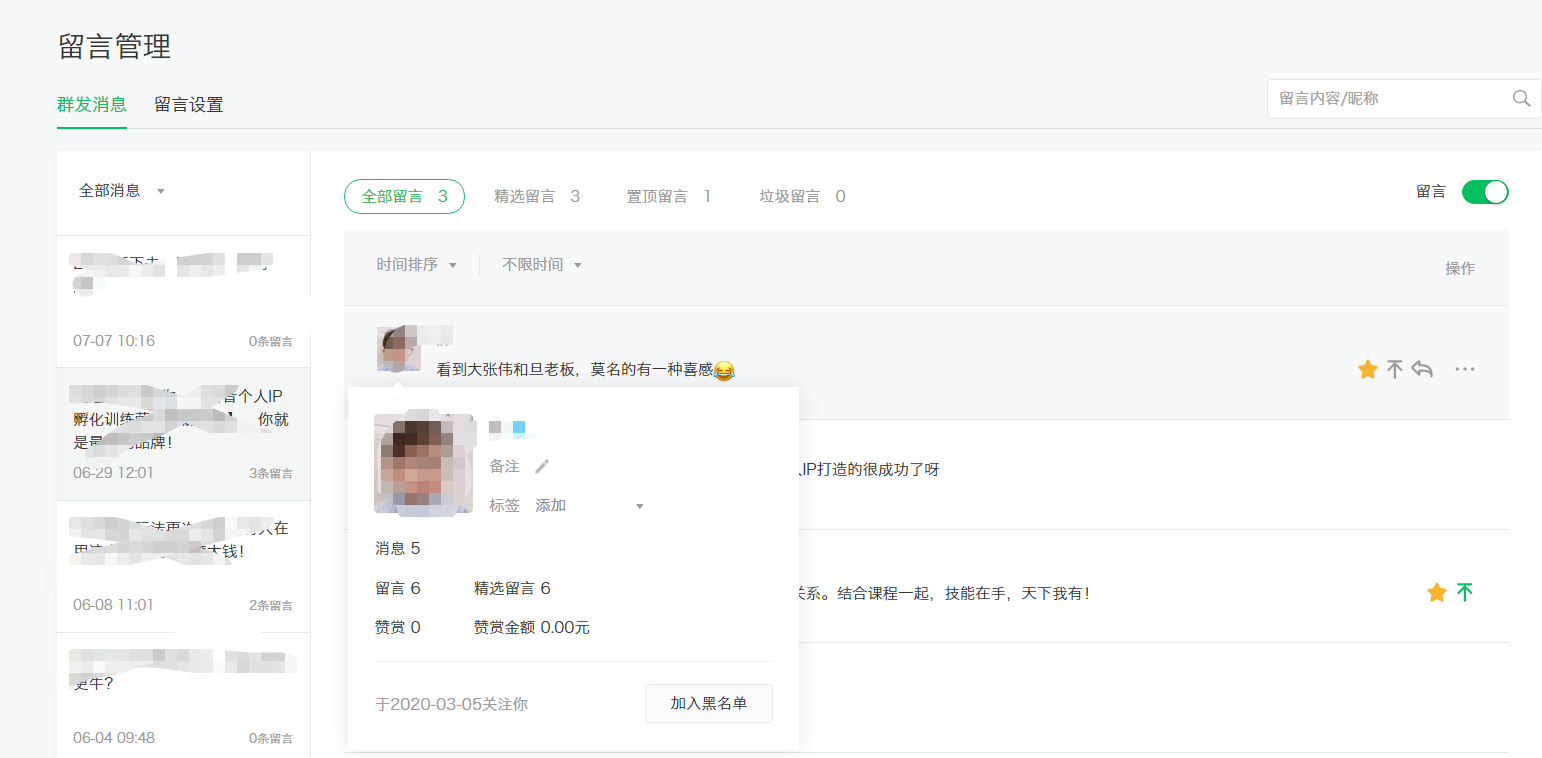Click the large profile photo in popup
The width and height of the screenshot is (1542, 758).
pyautogui.click(x=424, y=464)
